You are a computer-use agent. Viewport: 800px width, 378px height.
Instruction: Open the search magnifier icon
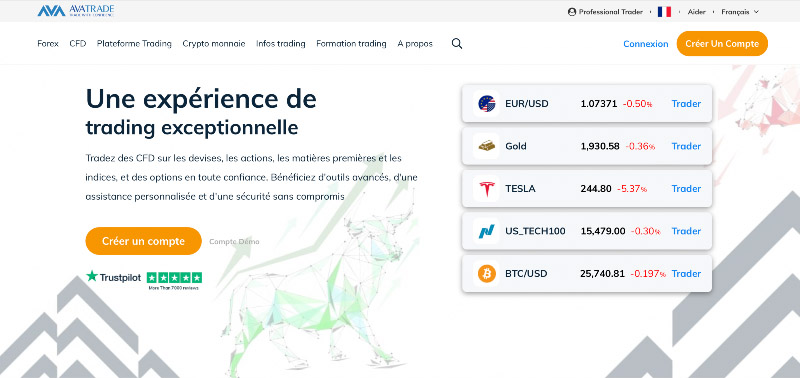(457, 44)
